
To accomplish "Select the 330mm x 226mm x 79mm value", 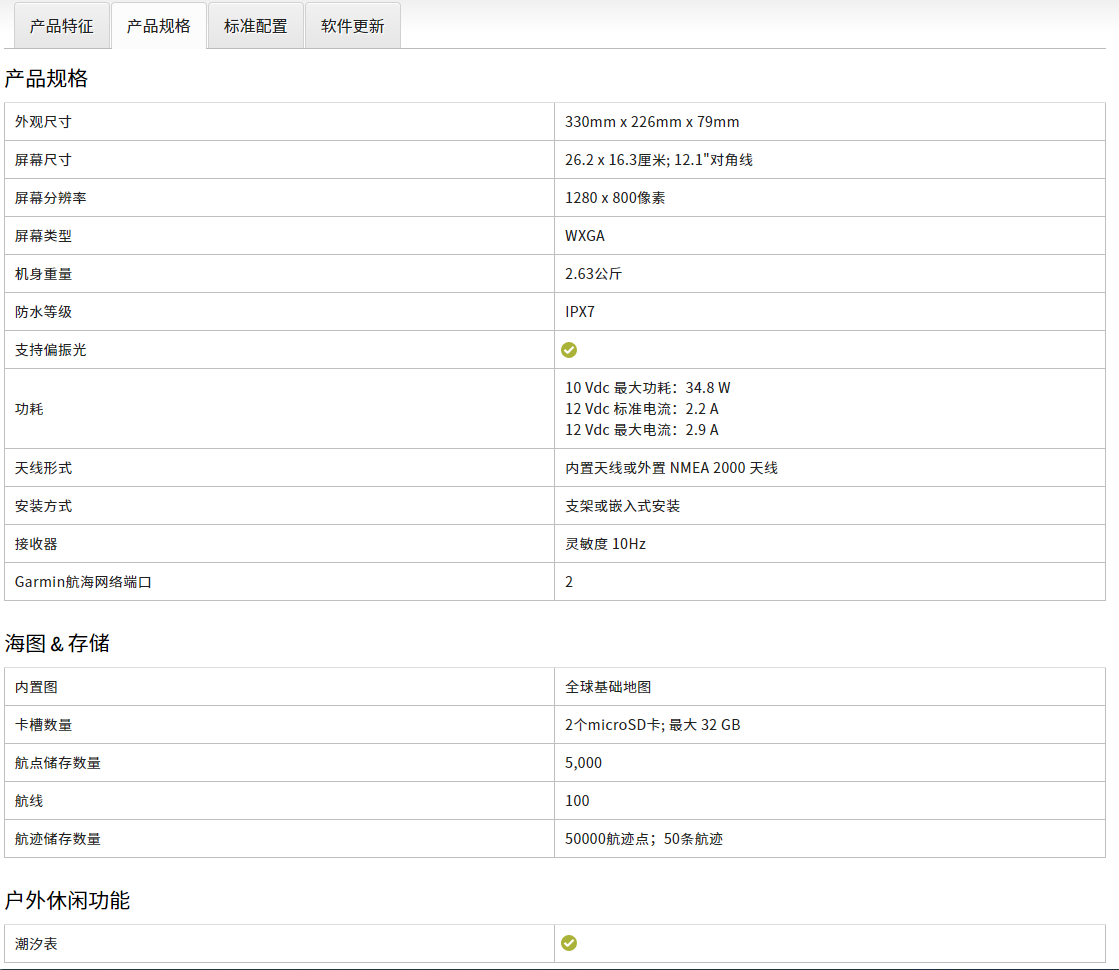I will click(652, 122).
